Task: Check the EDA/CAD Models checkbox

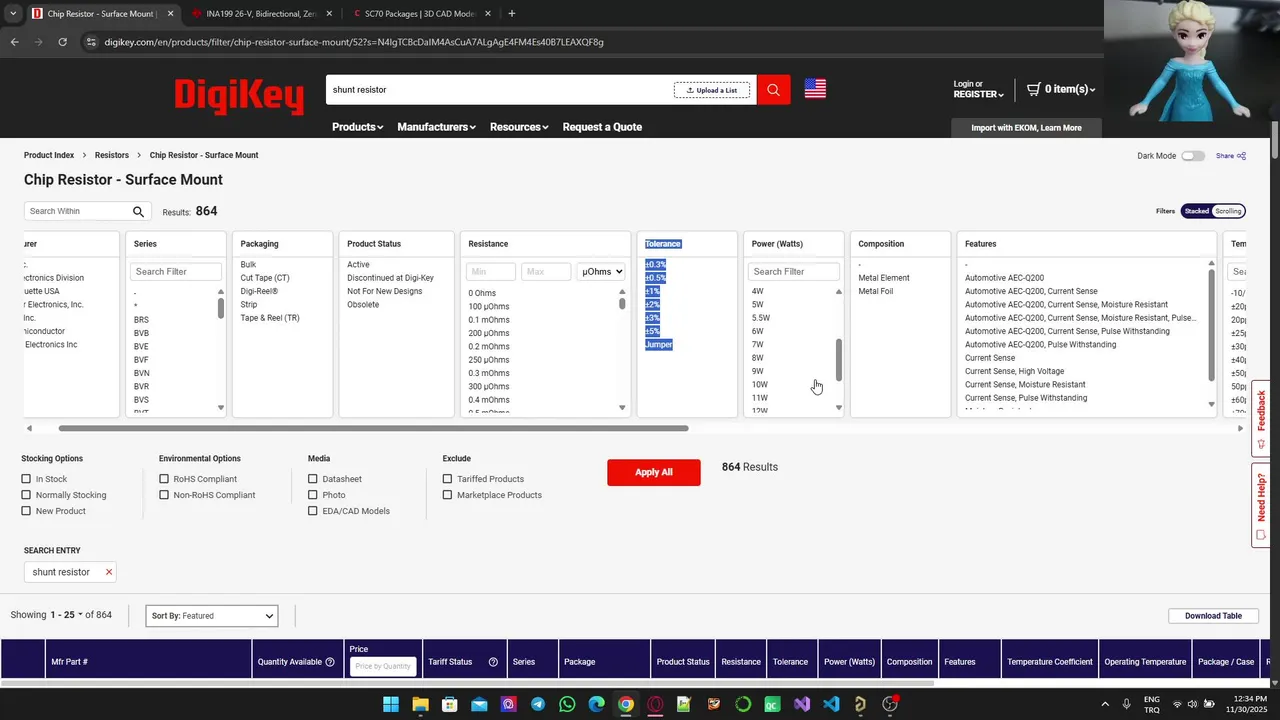Action: (x=313, y=511)
